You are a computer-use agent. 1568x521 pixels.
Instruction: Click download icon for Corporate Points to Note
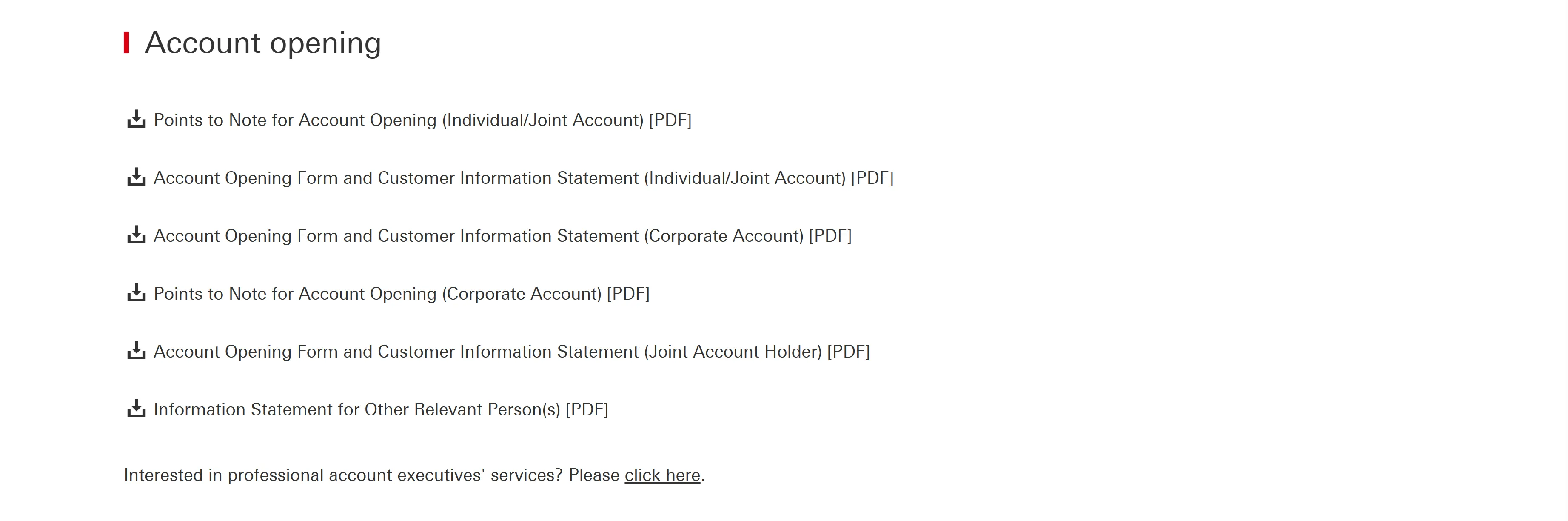(137, 293)
